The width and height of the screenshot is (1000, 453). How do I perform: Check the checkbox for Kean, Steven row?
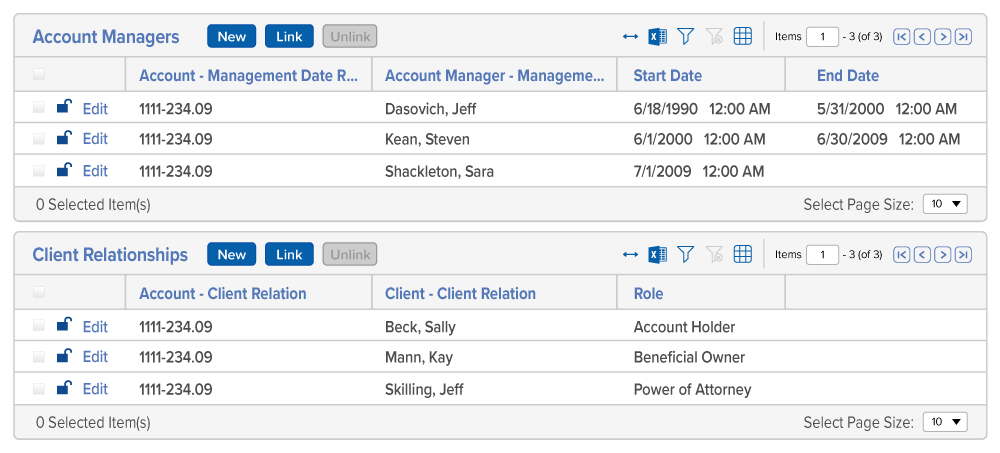pyautogui.click(x=39, y=139)
